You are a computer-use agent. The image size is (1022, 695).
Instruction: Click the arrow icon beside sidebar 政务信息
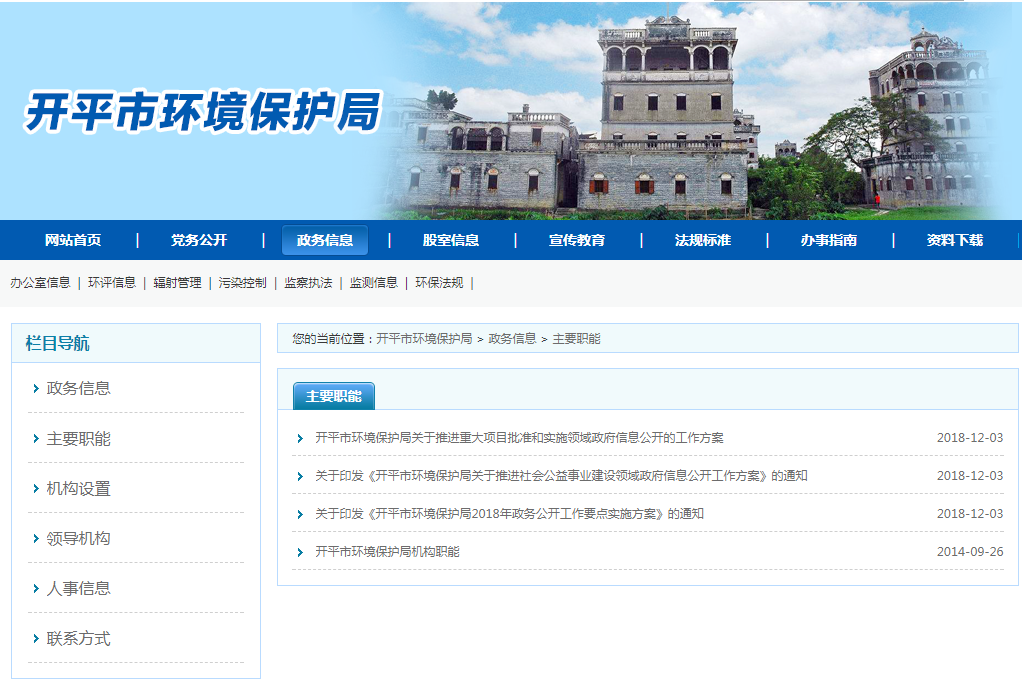point(36,389)
